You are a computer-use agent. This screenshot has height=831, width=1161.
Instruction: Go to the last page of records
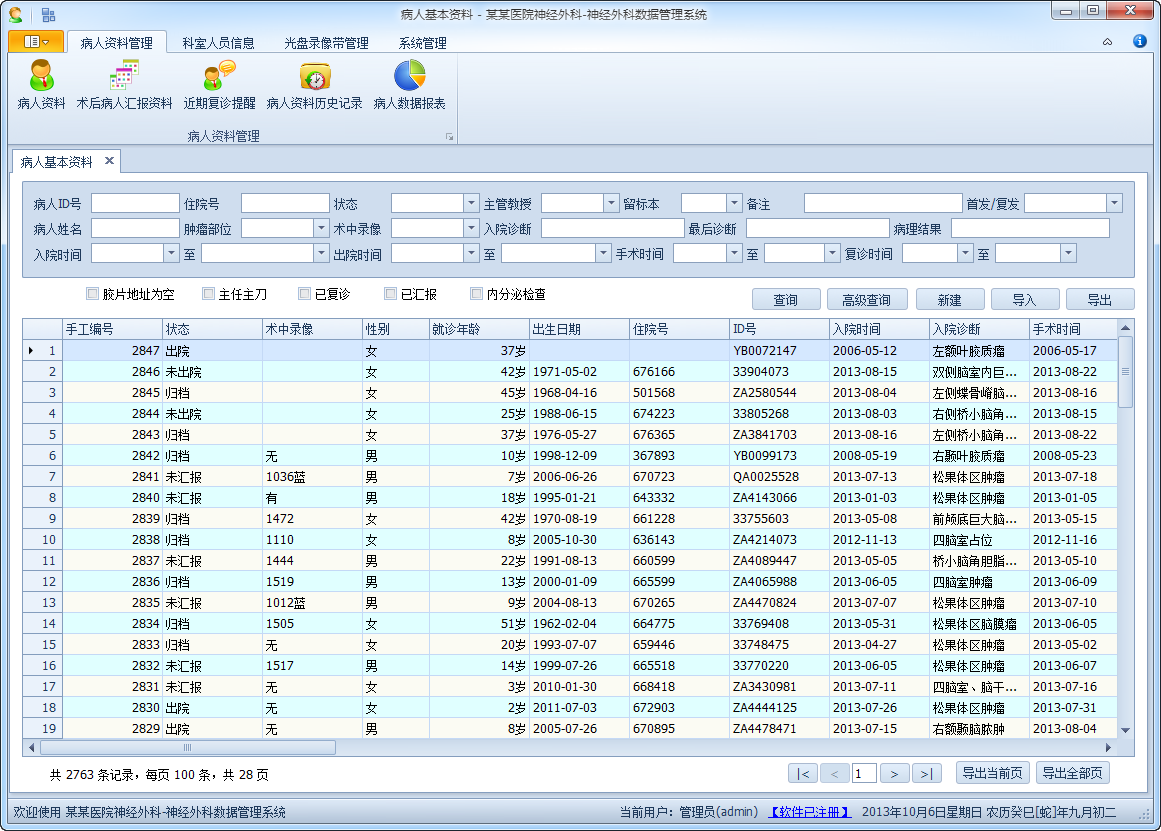[x=927, y=773]
